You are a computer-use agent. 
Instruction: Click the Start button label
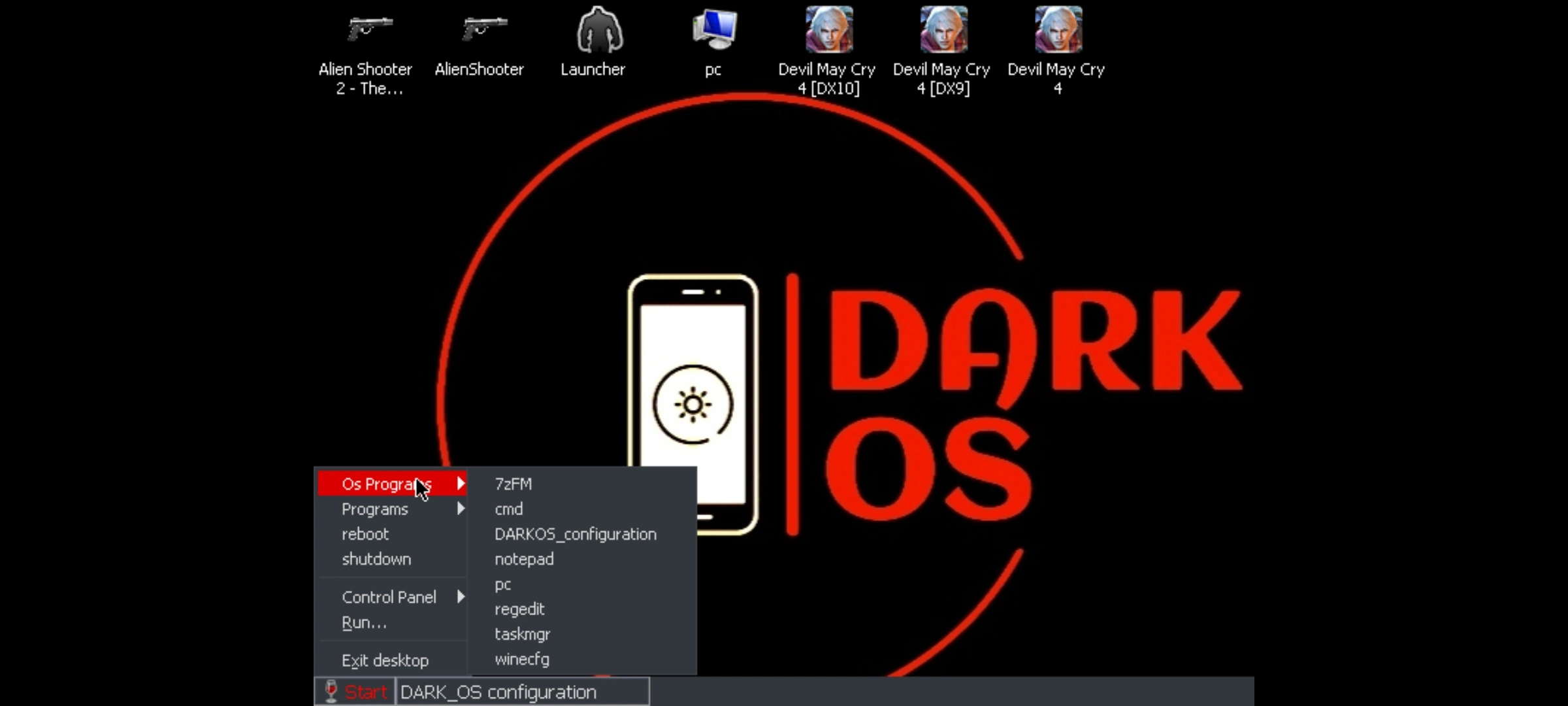366,692
